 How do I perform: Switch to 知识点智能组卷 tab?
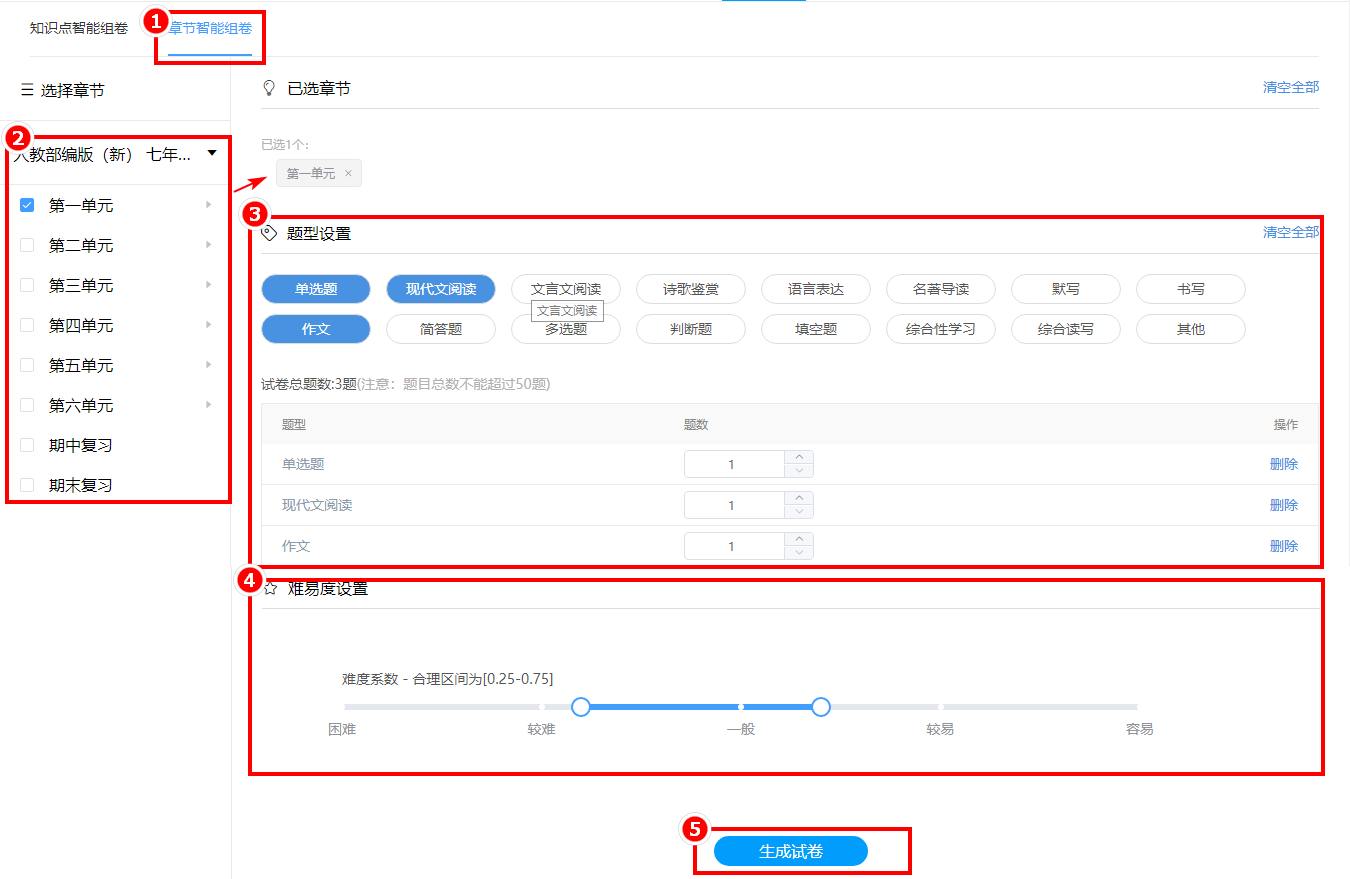79,28
